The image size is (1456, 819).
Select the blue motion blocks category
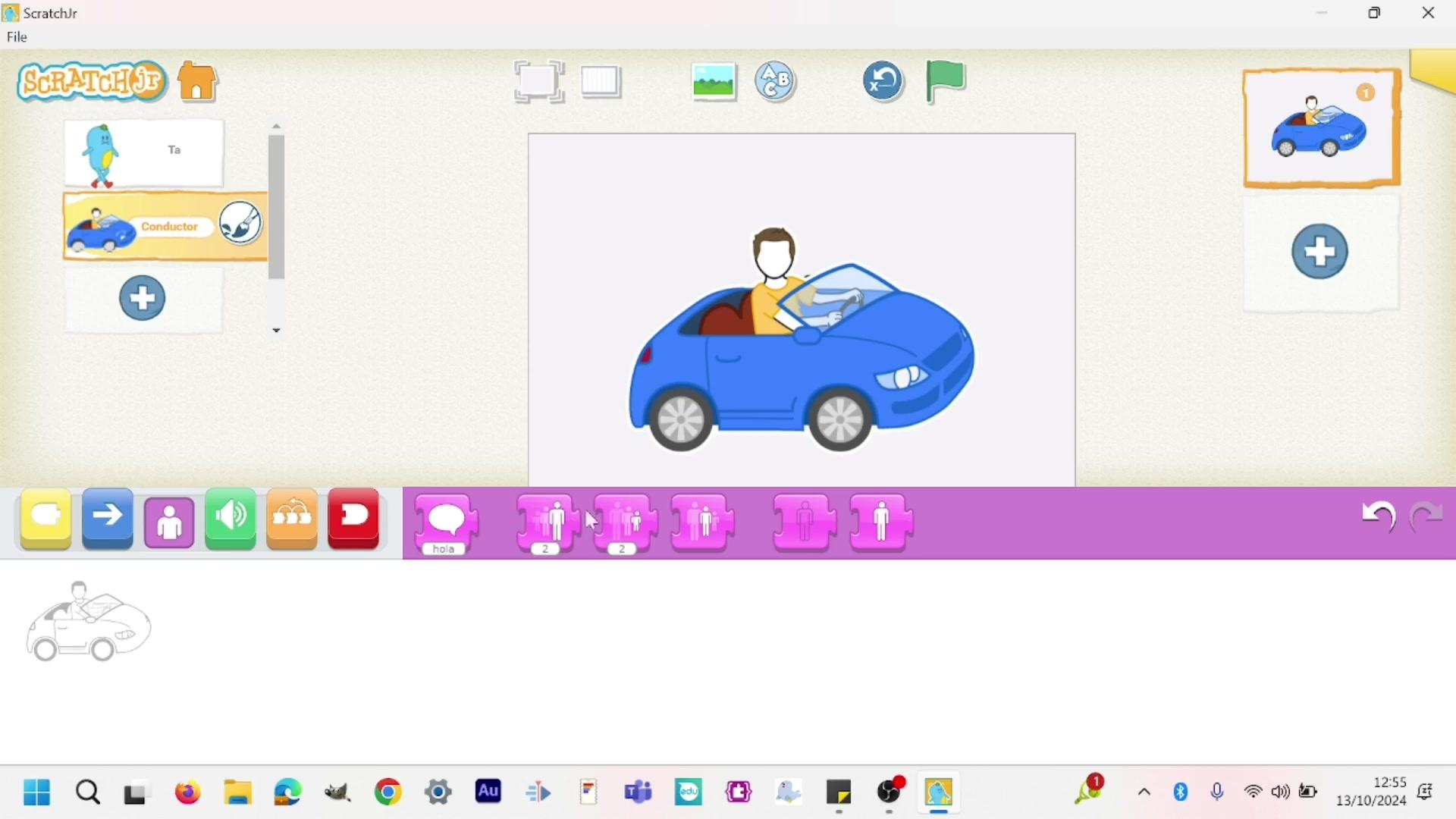pos(107,518)
